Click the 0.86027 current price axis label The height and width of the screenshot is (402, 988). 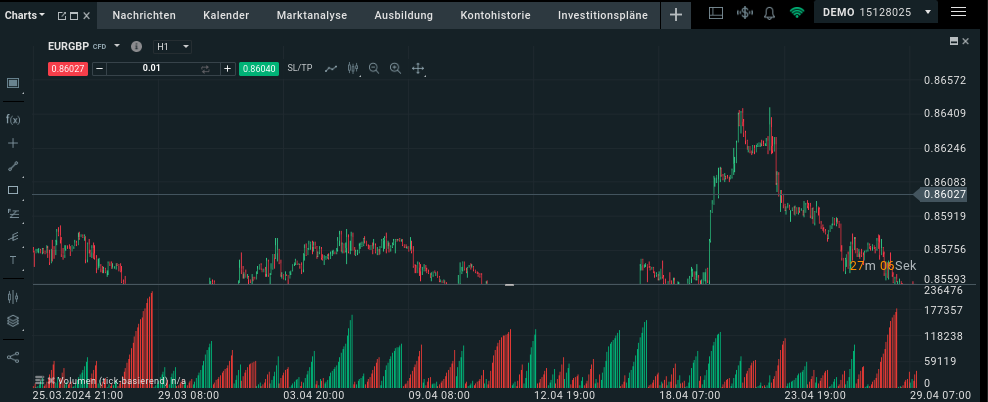click(943, 195)
